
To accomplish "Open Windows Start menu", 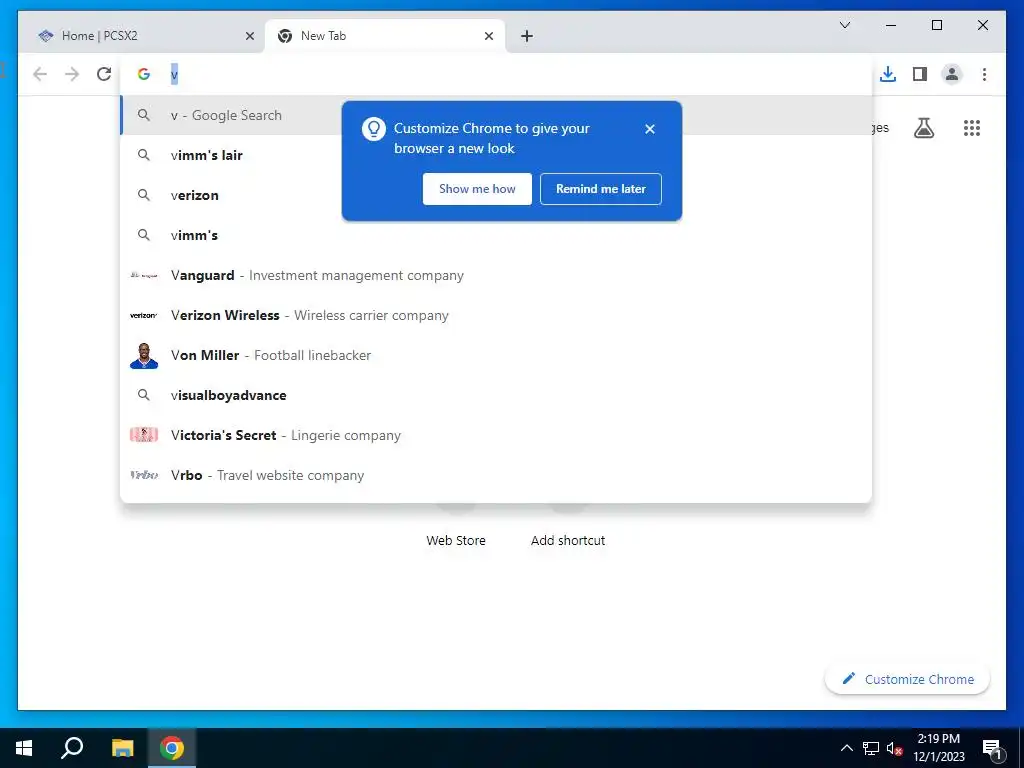I will click(24, 748).
